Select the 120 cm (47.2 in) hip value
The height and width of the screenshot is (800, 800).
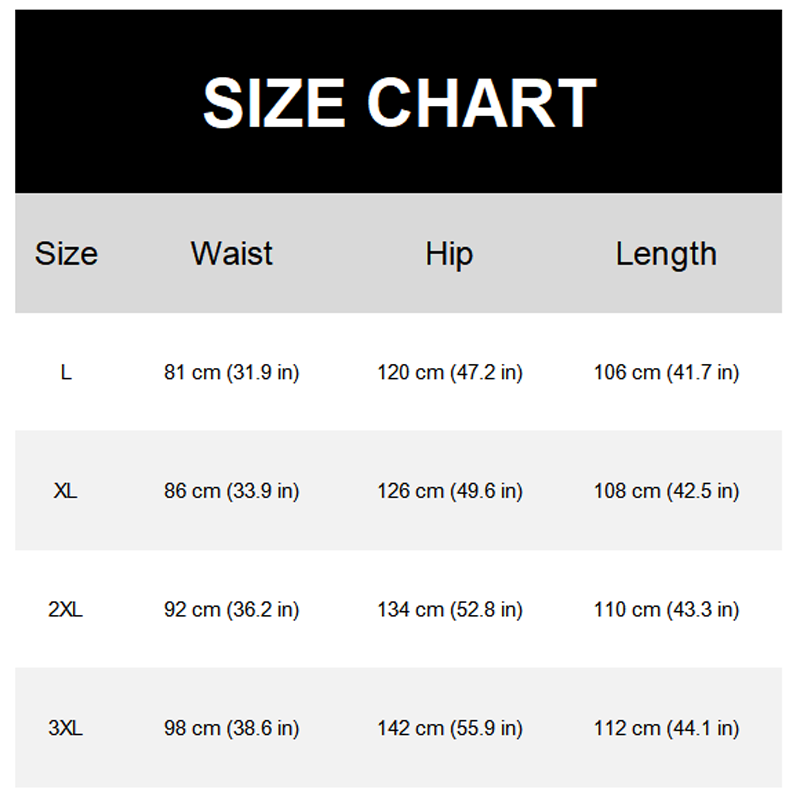tap(450, 373)
